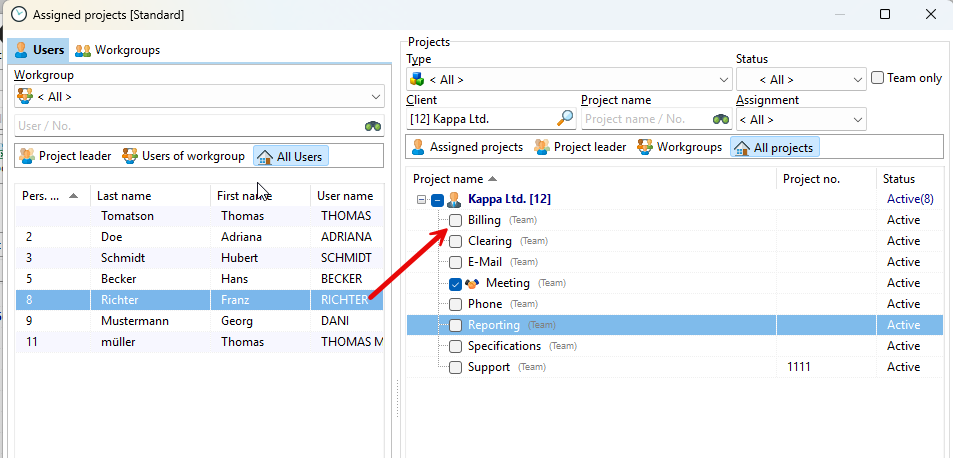The image size is (953, 458).
Task: Enable the Team only checkbox
Action: click(877, 78)
